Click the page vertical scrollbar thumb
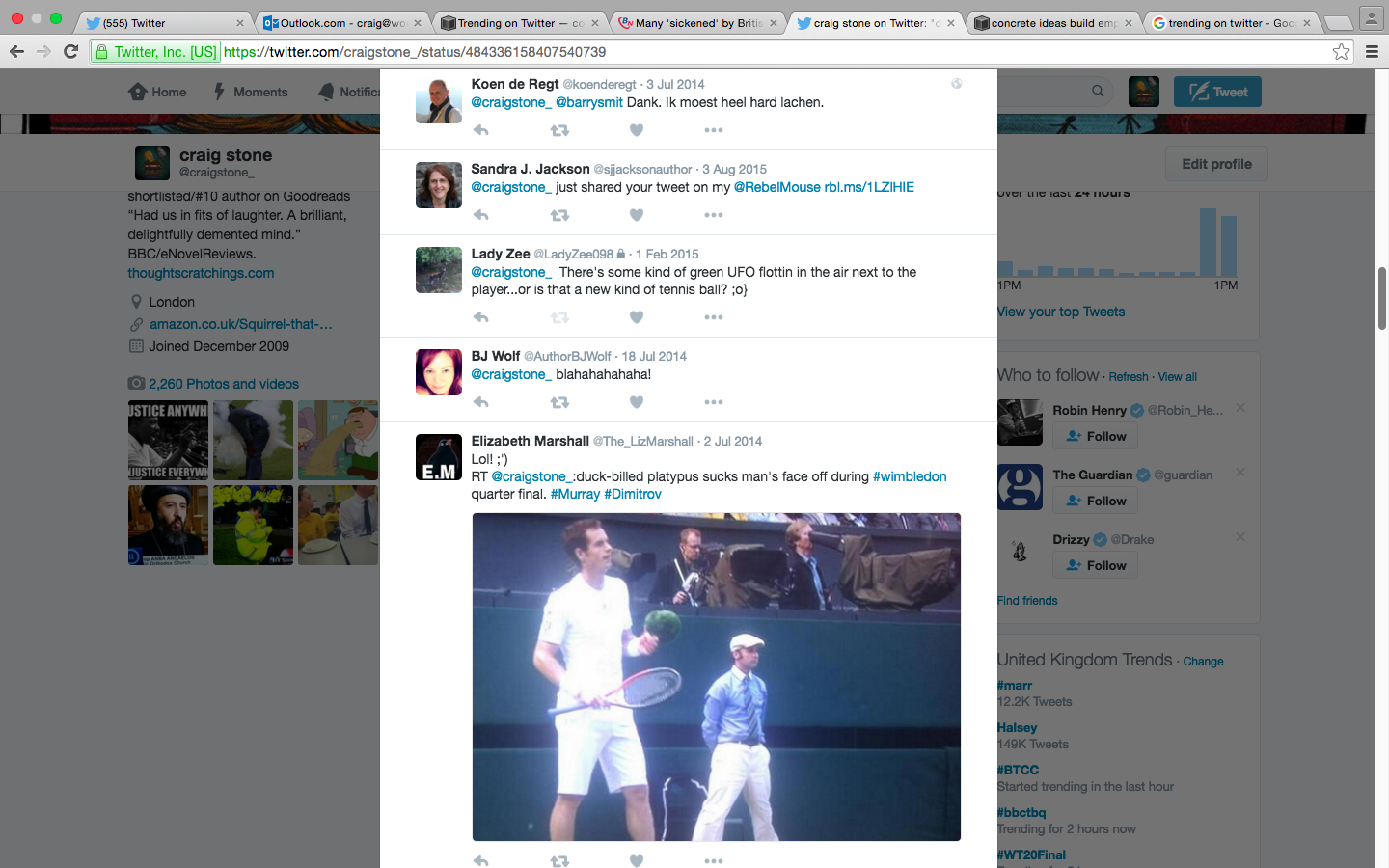The image size is (1389, 868). click(x=1381, y=299)
